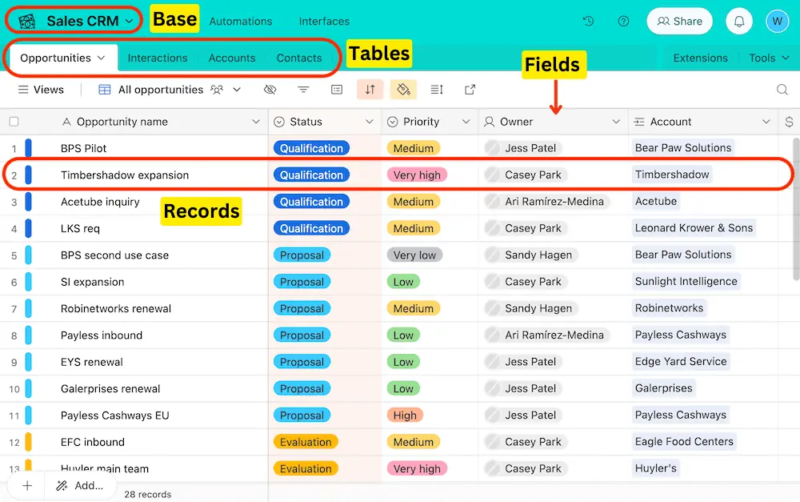Screen dimensions: 800x502
Task: Open the Account field menu chevron
Action: click(766, 122)
